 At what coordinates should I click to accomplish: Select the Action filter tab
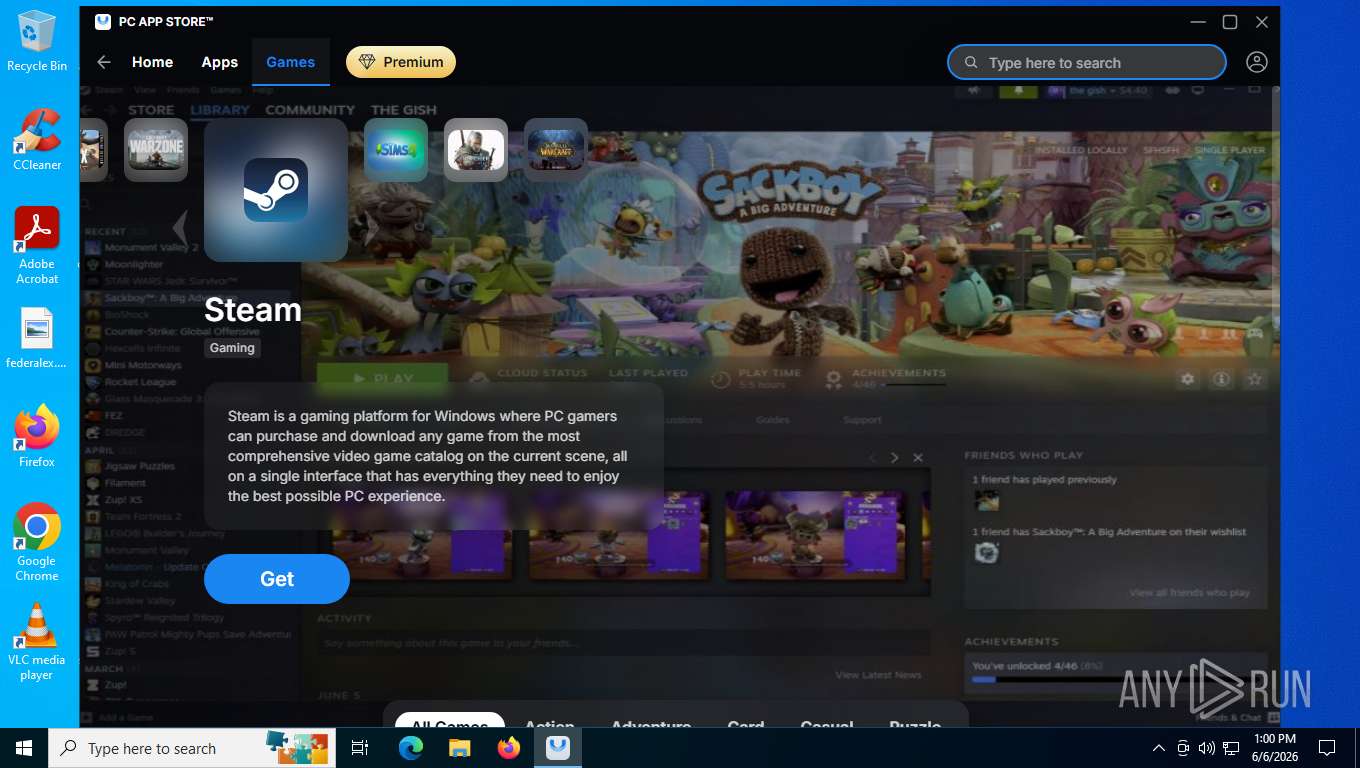coord(550,722)
